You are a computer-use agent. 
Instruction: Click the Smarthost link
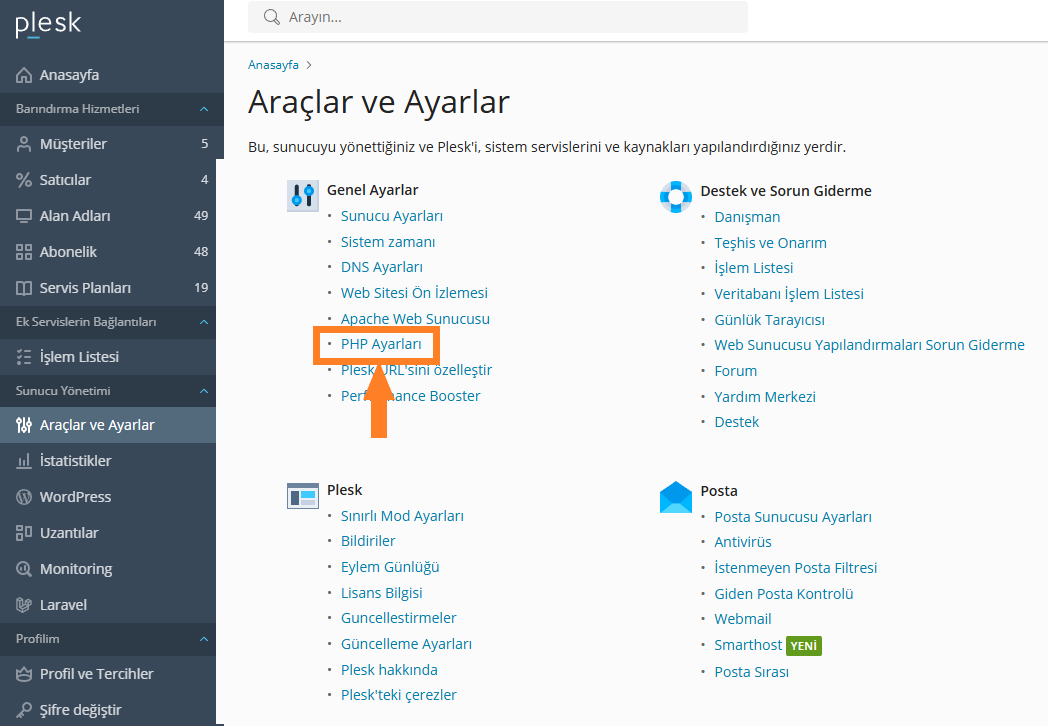748,645
